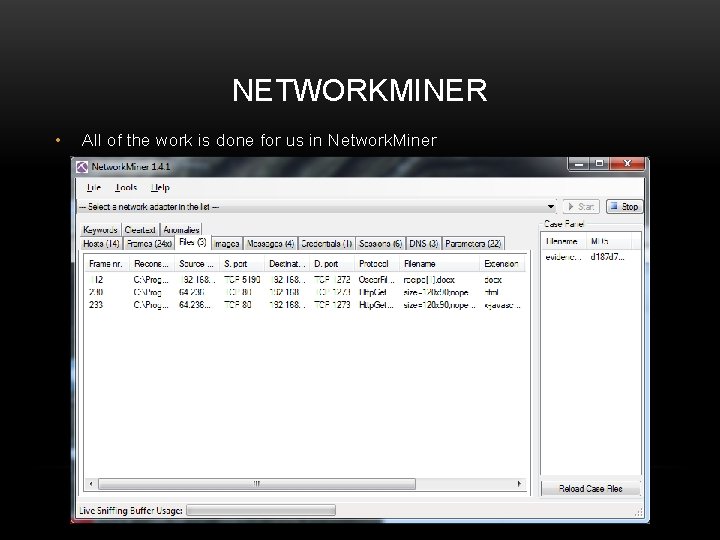
Task: Switch to the DNS (3) tab
Action: (x=423, y=243)
